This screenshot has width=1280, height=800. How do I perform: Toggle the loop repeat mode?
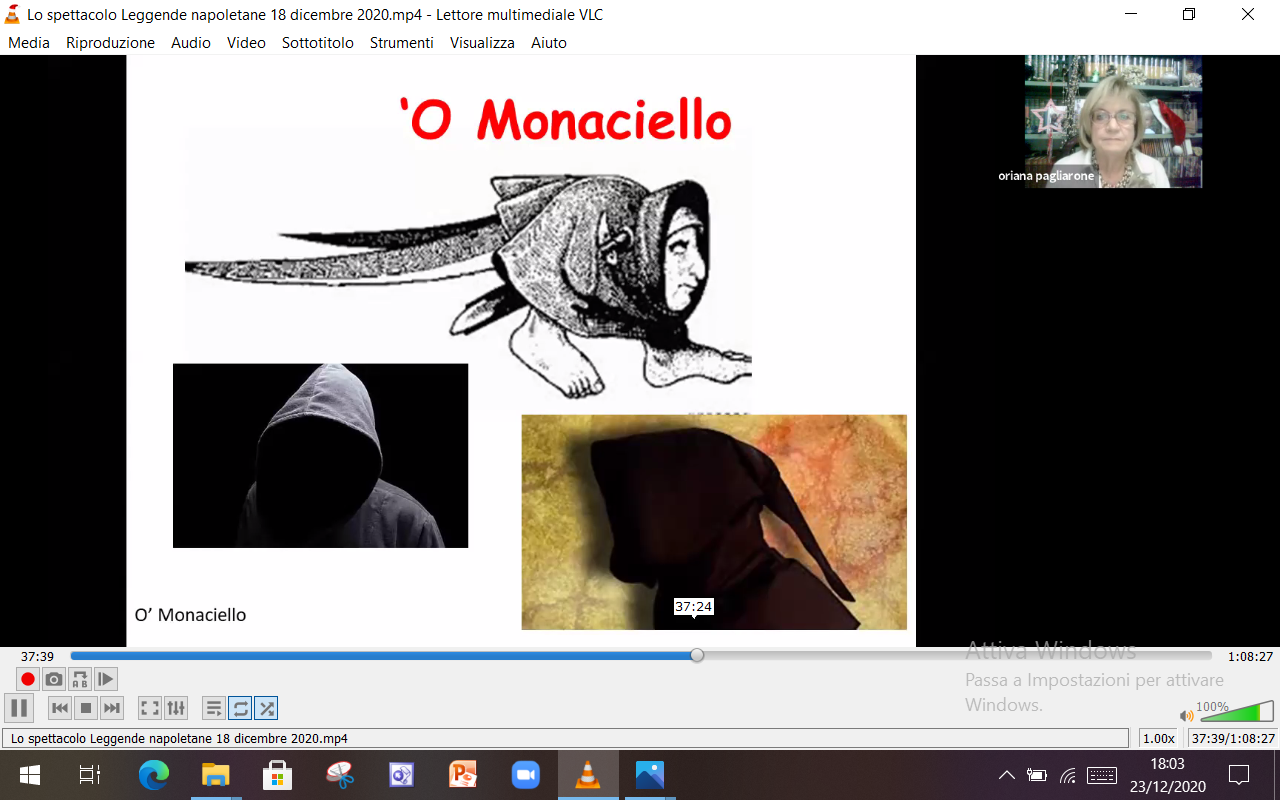[x=240, y=708]
